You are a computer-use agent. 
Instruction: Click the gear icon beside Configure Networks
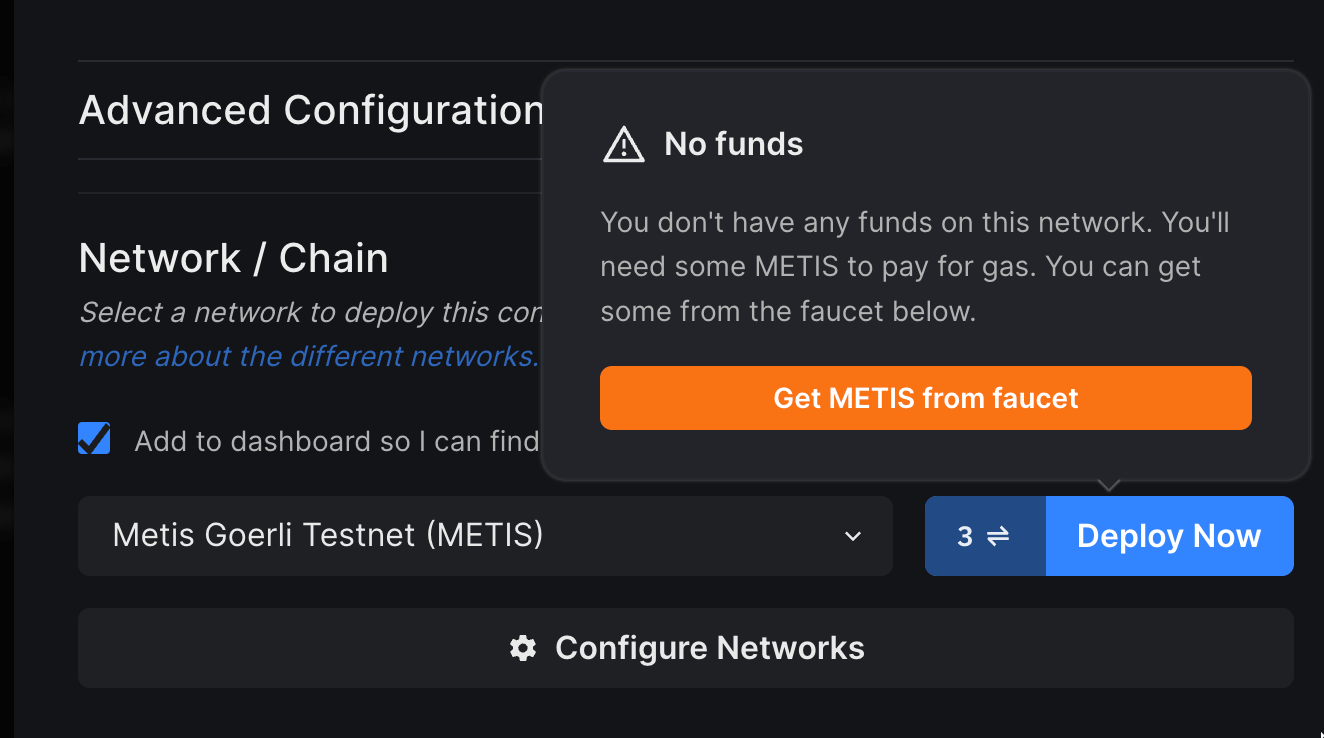[x=522, y=648]
